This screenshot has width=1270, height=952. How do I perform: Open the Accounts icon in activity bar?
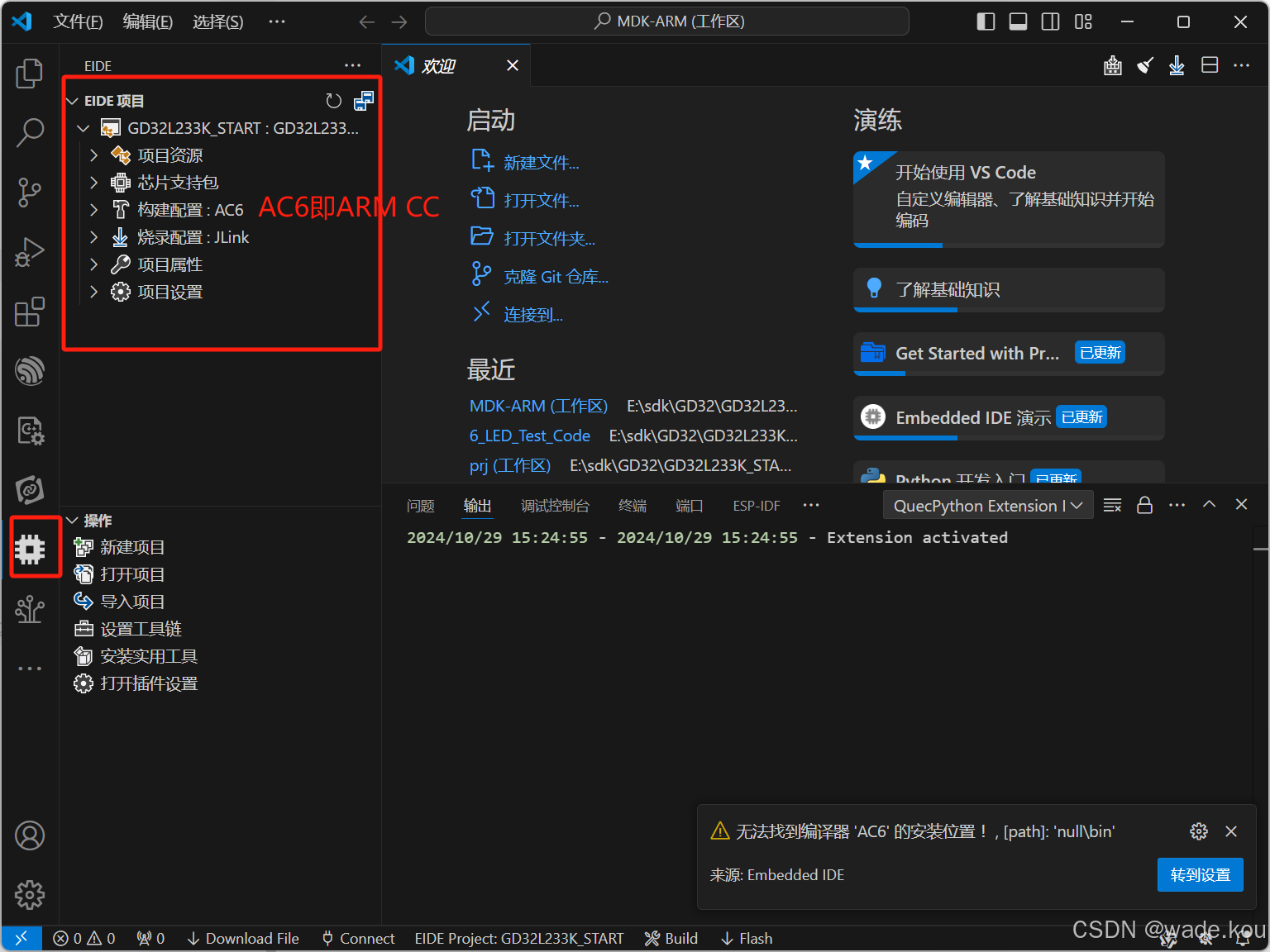point(30,835)
